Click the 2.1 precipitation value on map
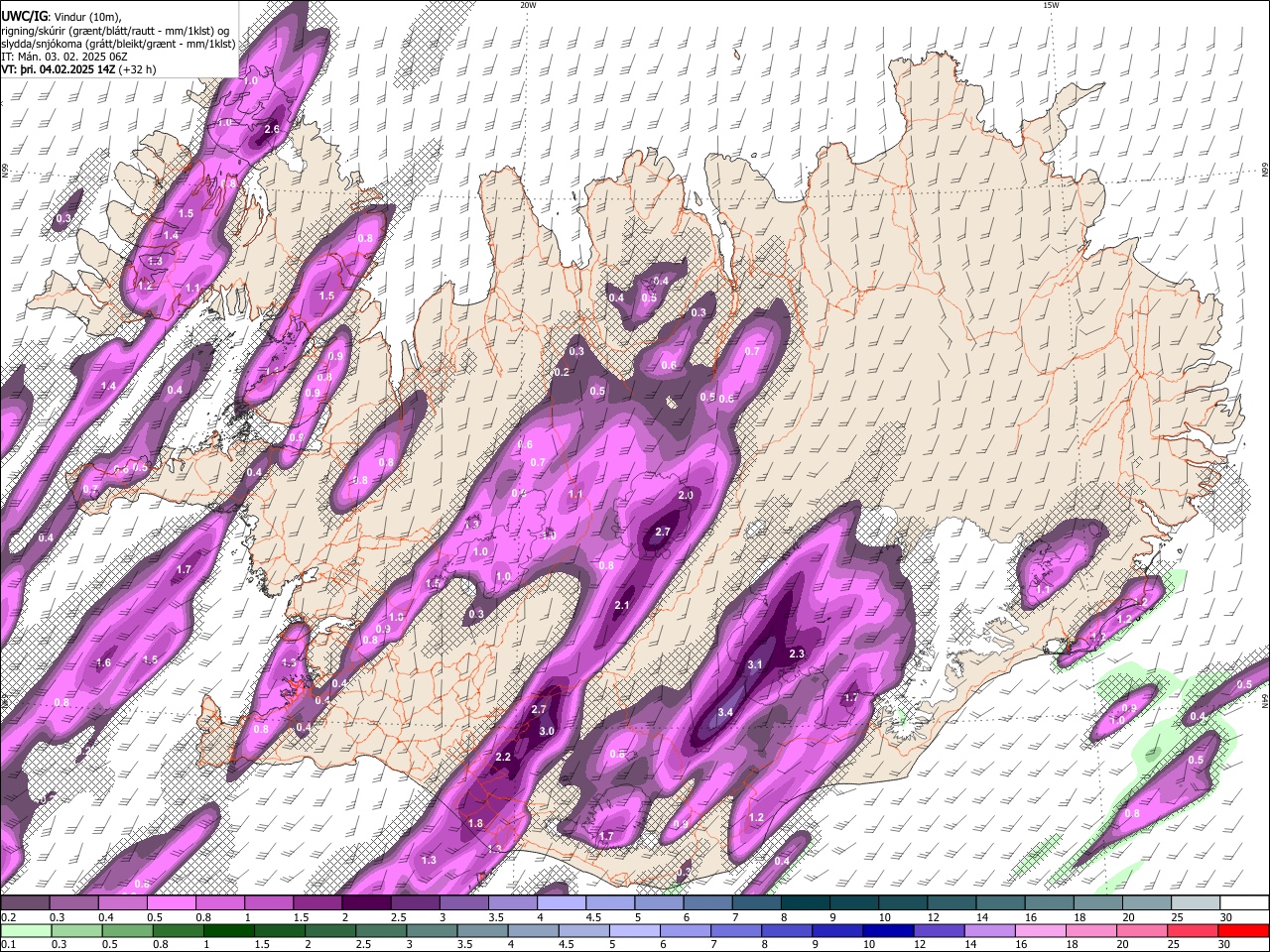 (x=623, y=605)
